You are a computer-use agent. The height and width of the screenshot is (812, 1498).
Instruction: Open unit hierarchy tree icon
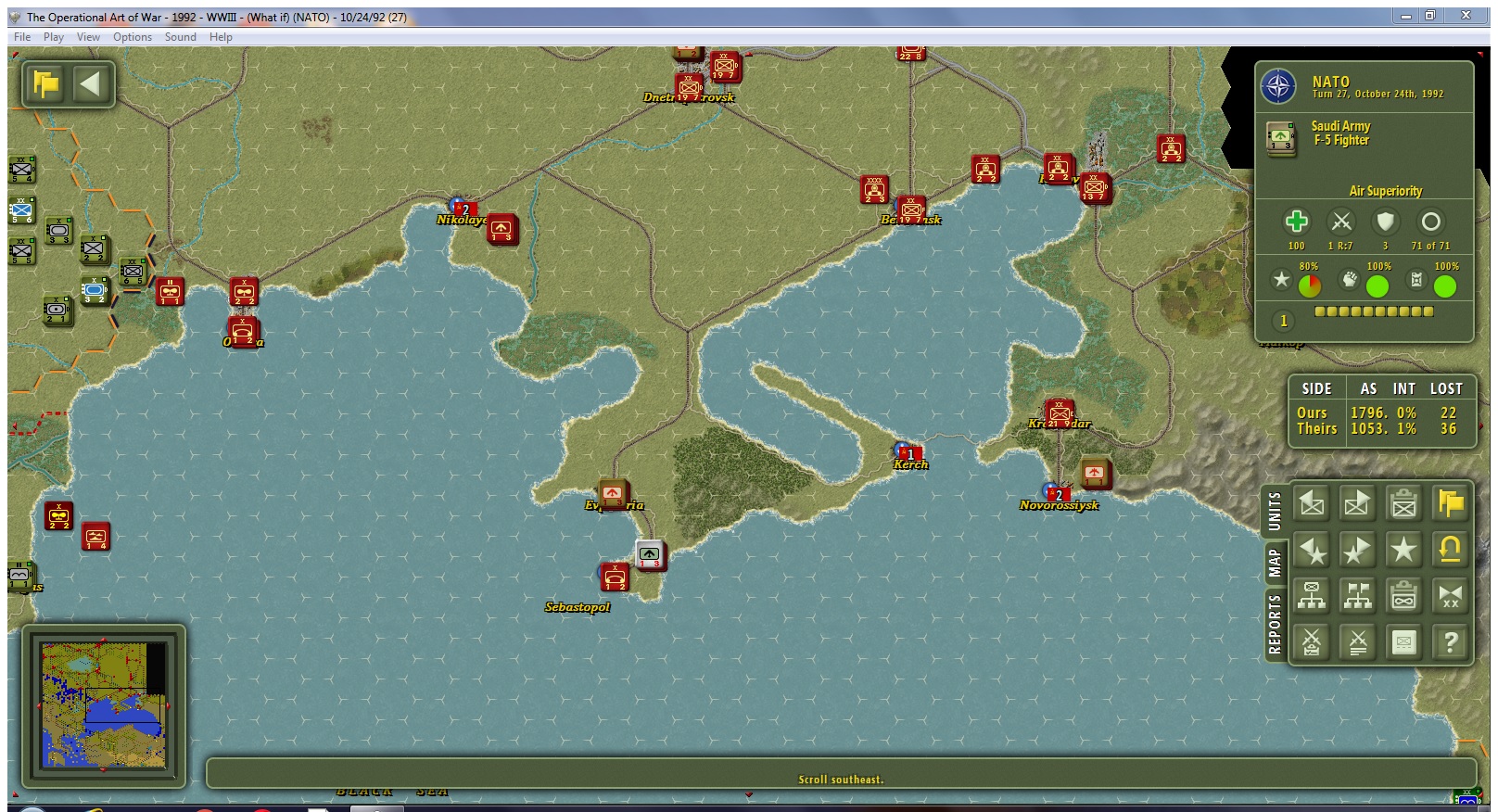pyautogui.click(x=1311, y=596)
